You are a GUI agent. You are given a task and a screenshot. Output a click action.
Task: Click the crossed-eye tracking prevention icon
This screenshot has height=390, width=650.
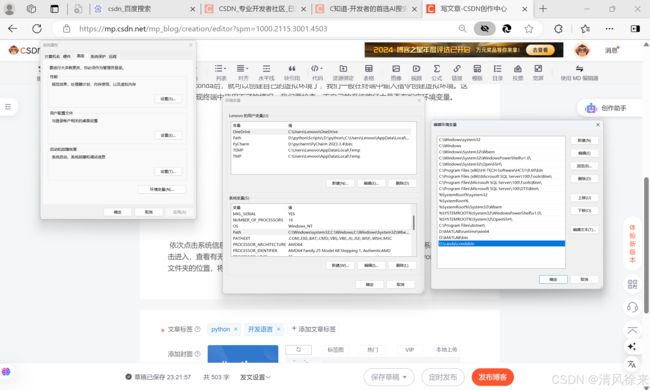484,29
